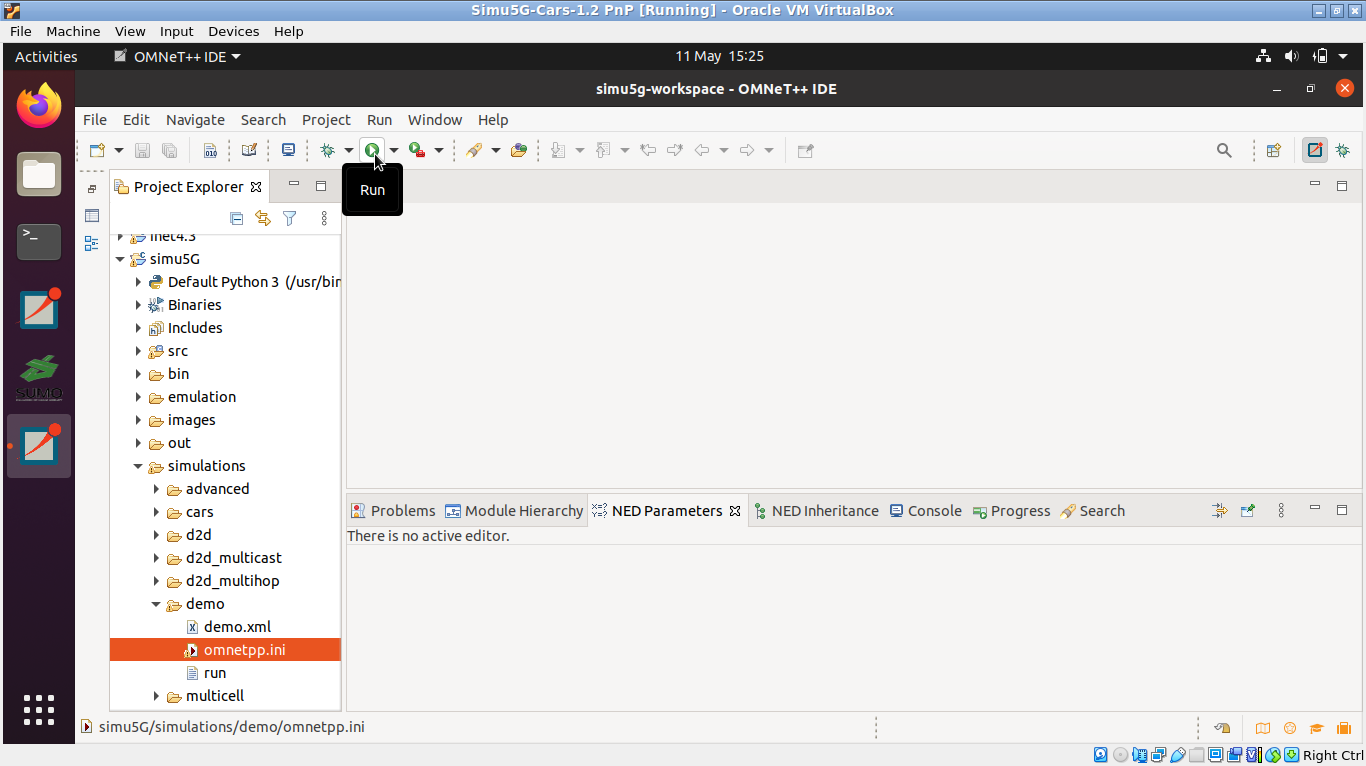
Task: Open Terminal from the Ubuntu dock
Action: click(x=39, y=242)
